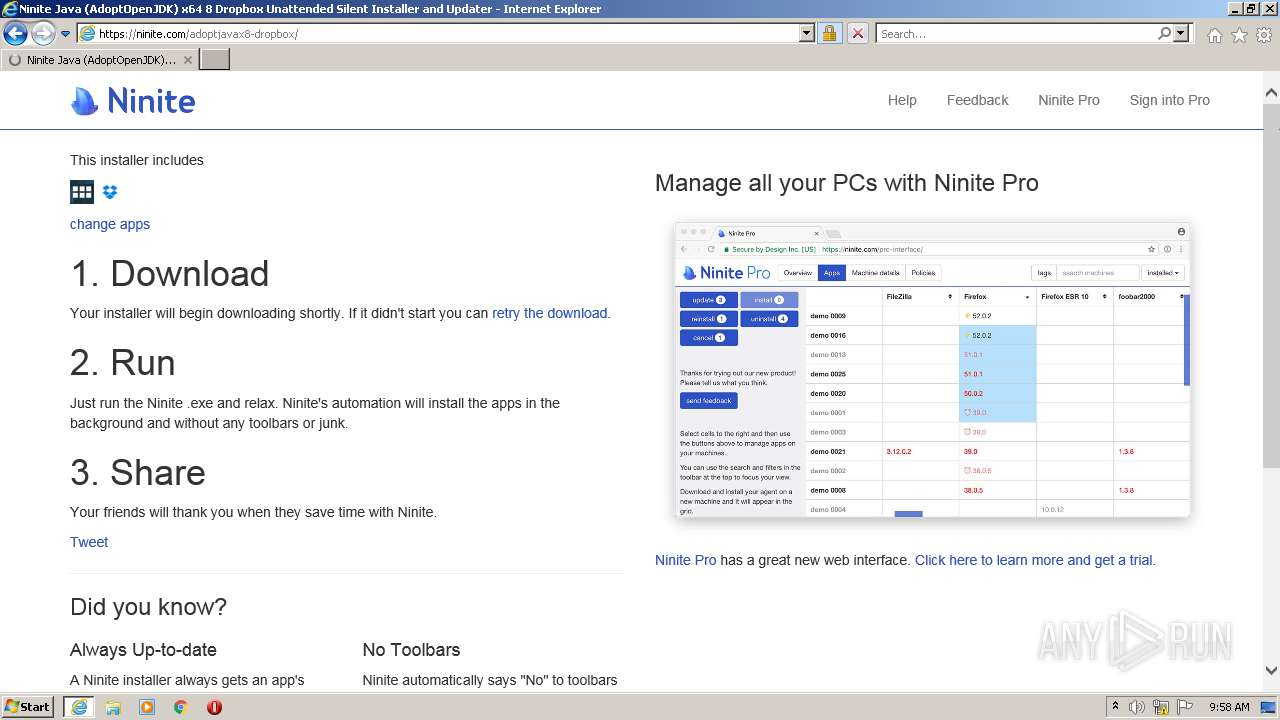
Task: Click the Ninite Pro link below screenshot
Action: (x=685, y=560)
